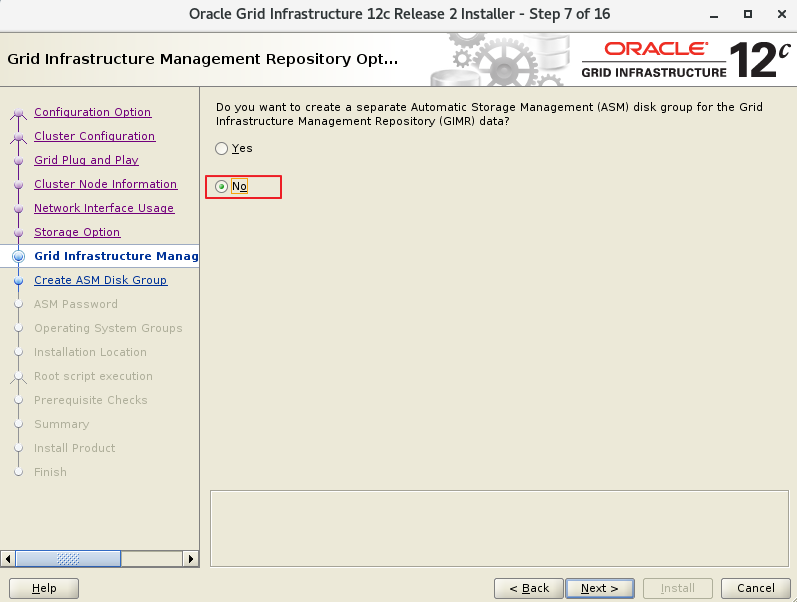Screen dimensions: 797x602
Task: Open Network Interface Usage step
Action: 104,208
